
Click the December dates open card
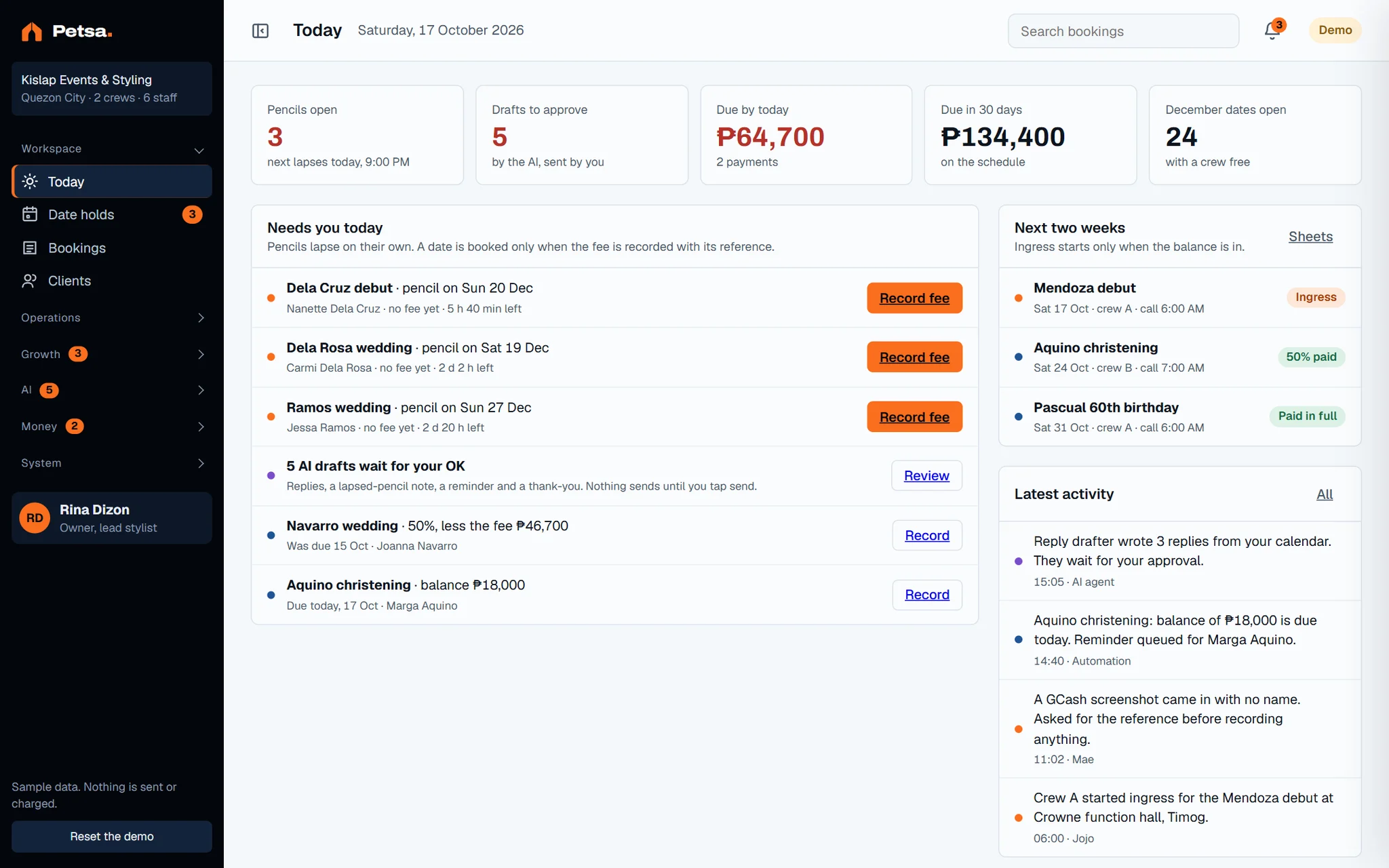pyautogui.click(x=1255, y=135)
